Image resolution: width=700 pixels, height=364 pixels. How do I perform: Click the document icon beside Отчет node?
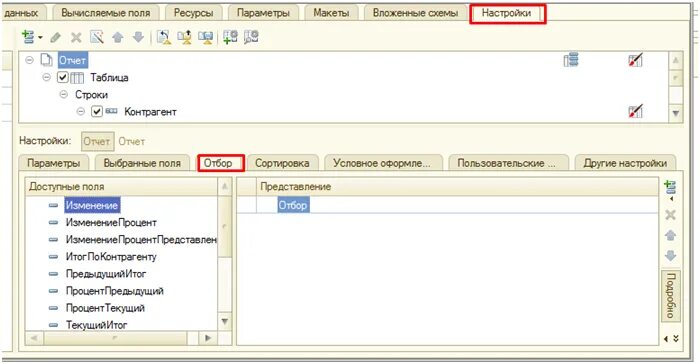coord(46,60)
